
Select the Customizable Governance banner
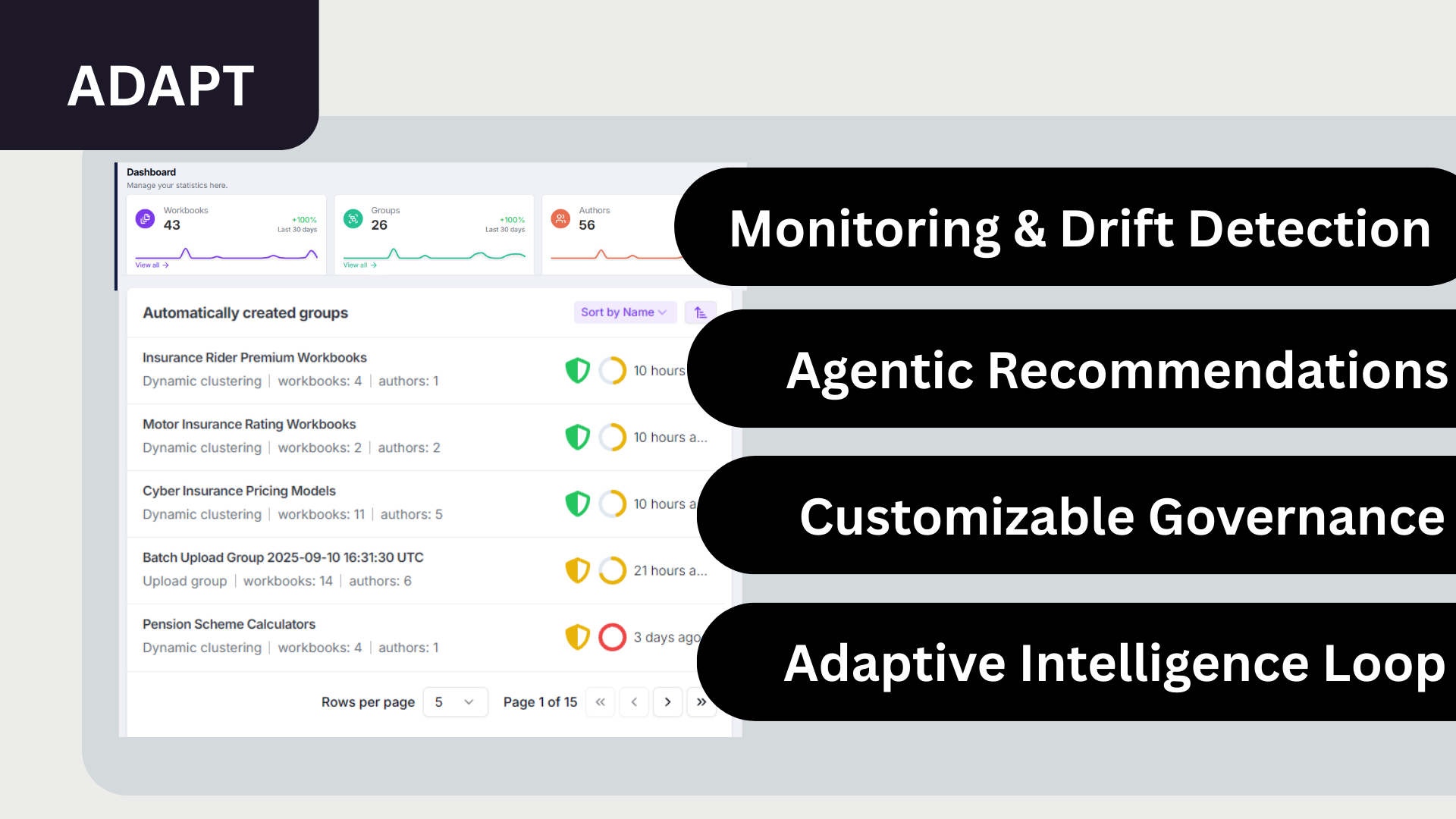tap(1122, 516)
